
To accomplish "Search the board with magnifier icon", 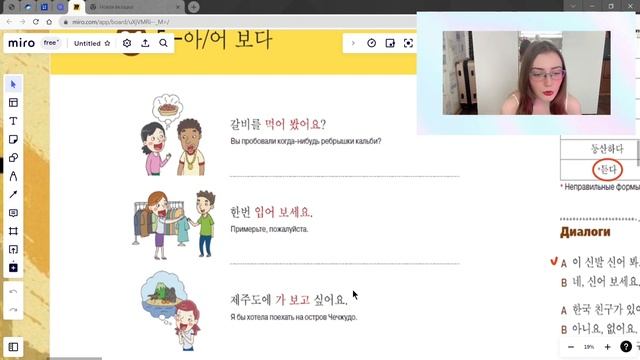I will pos(163,43).
